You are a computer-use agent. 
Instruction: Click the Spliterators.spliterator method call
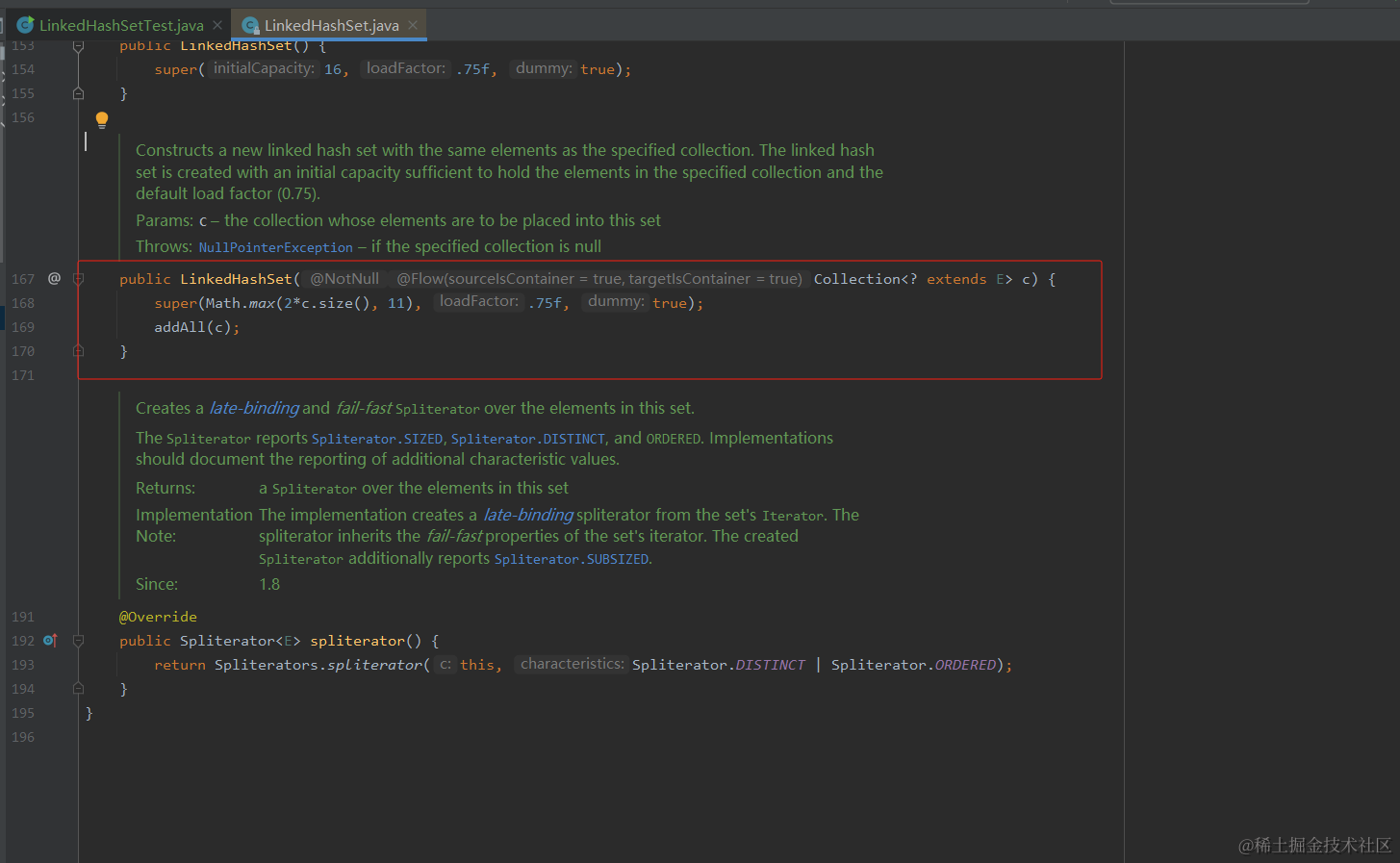318,665
